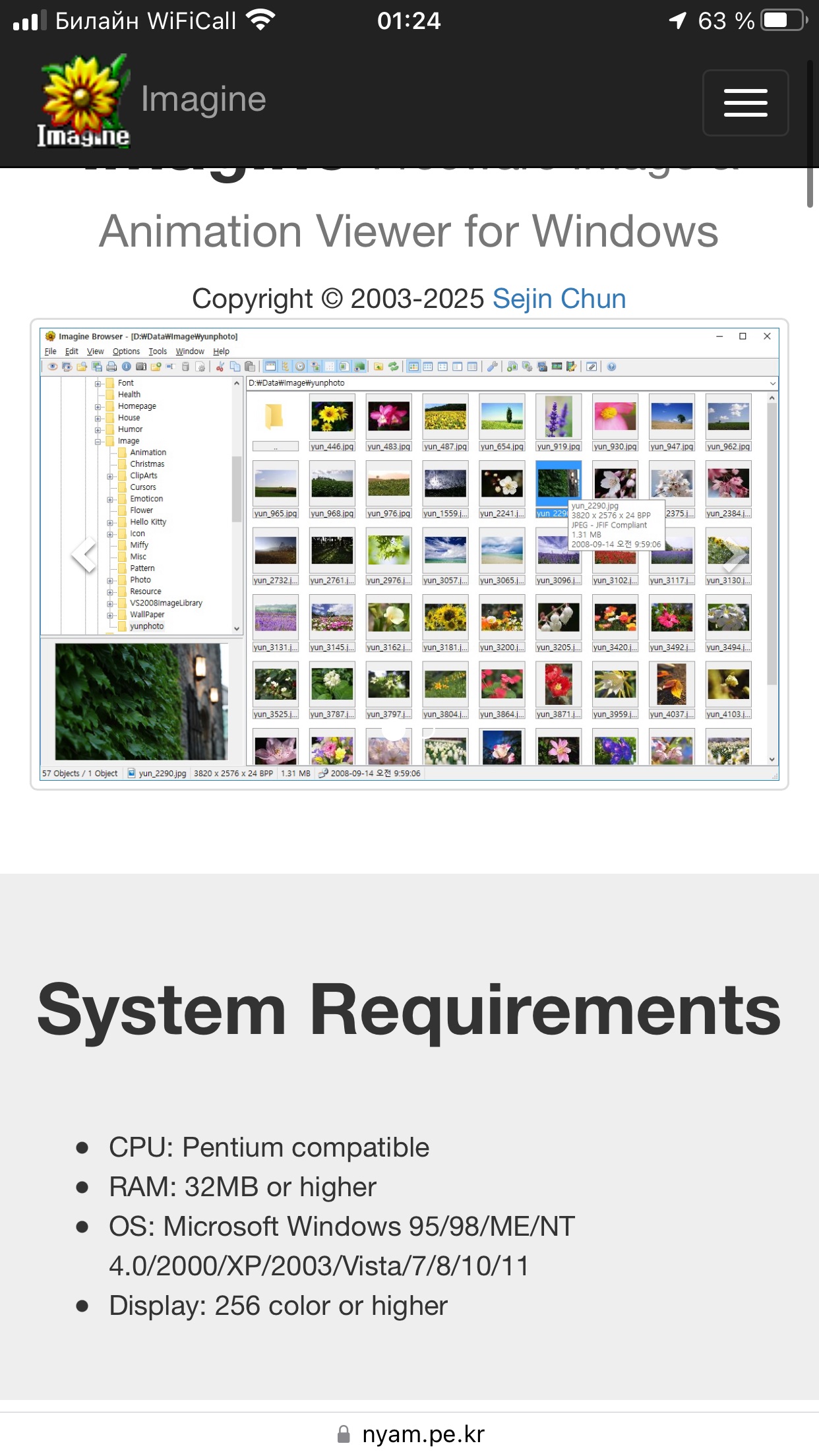Viewport: 819px width, 1456px height.
Task: Click the yun_2290.jpg status bar entry
Action: point(157,773)
